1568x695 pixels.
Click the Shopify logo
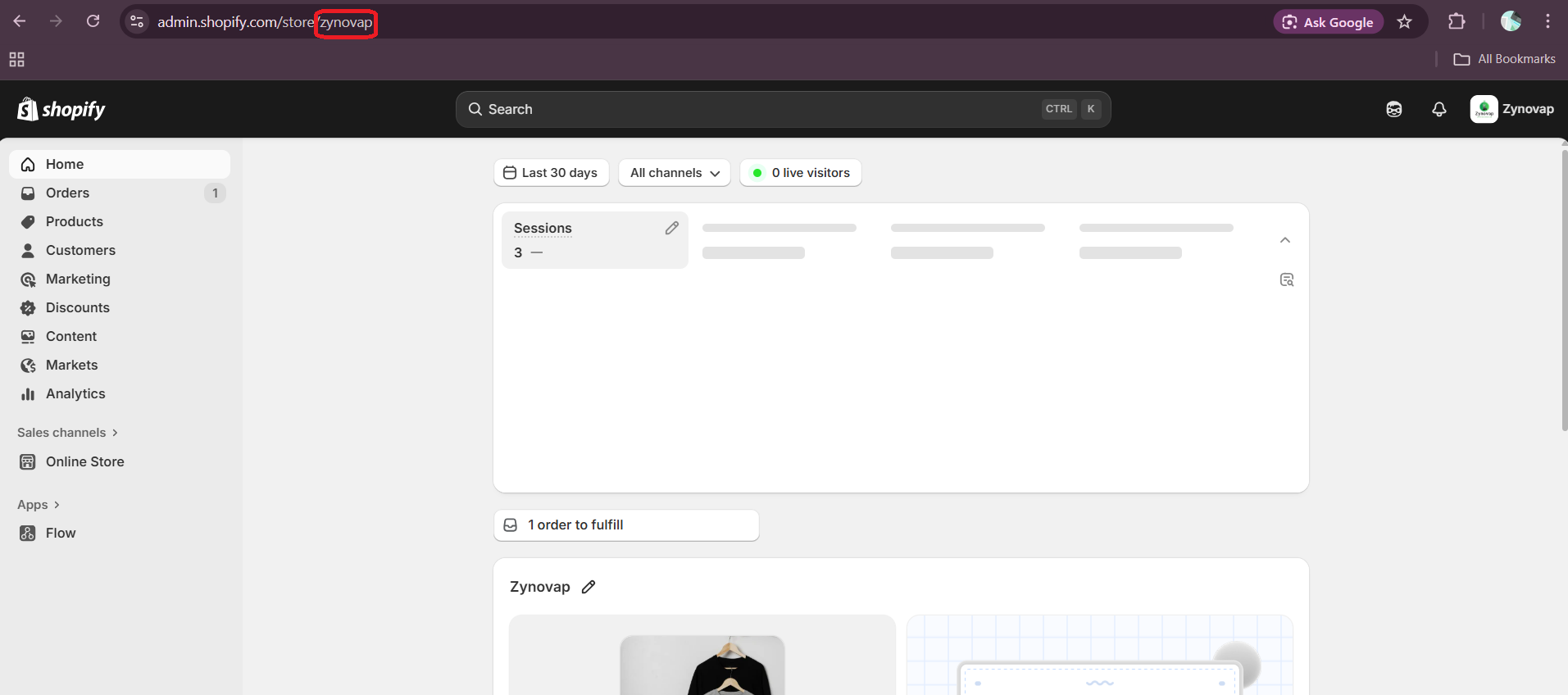pos(61,109)
